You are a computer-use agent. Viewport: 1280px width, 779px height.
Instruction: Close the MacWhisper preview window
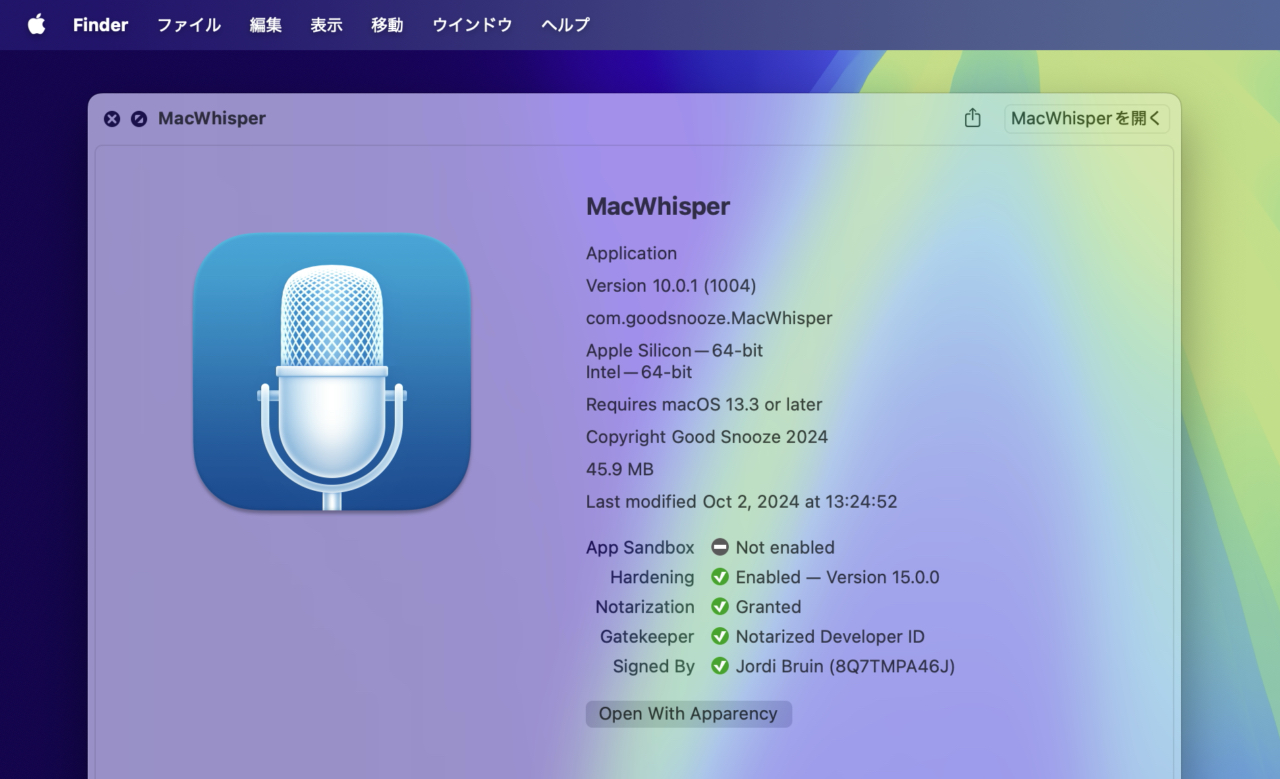(112, 119)
